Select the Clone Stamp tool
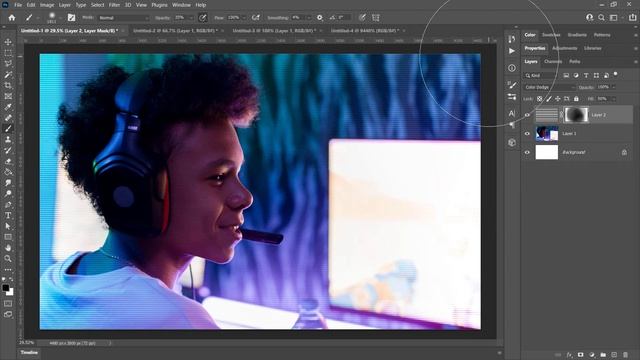The height and width of the screenshot is (360, 640). click(x=8, y=140)
